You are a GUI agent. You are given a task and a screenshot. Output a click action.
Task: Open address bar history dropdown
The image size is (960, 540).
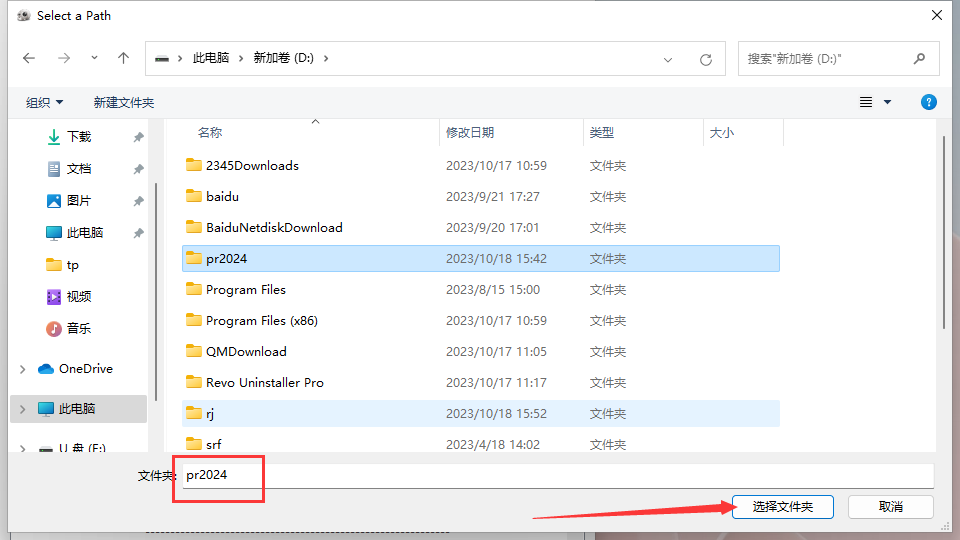pos(668,59)
